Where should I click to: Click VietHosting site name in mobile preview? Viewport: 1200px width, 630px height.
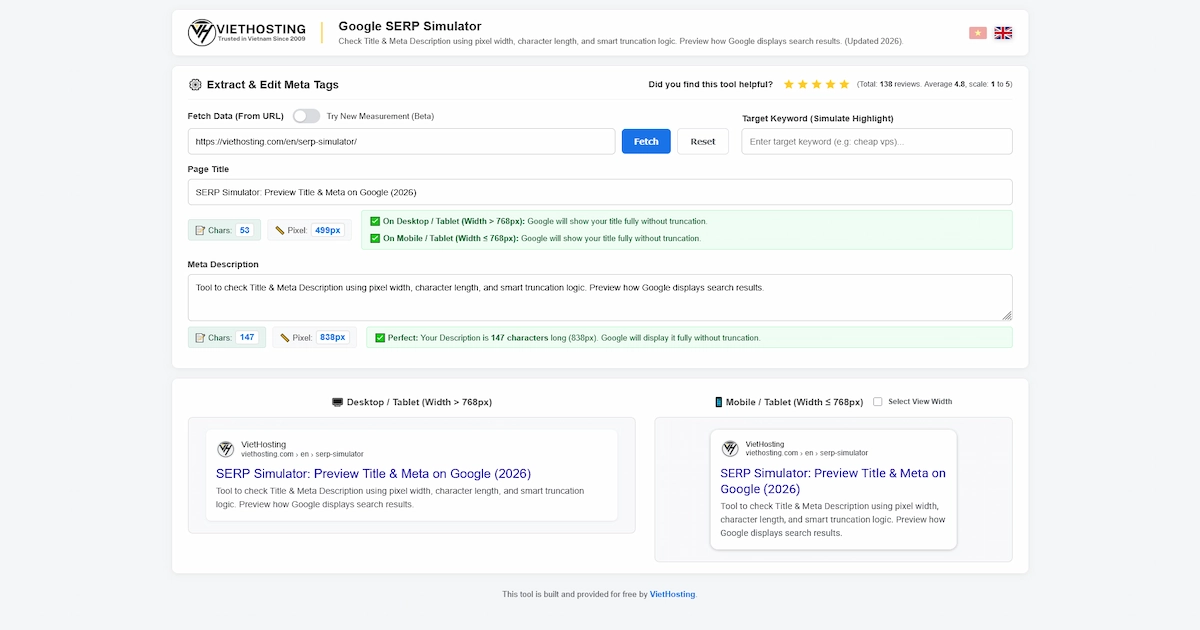[x=765, y=444]
